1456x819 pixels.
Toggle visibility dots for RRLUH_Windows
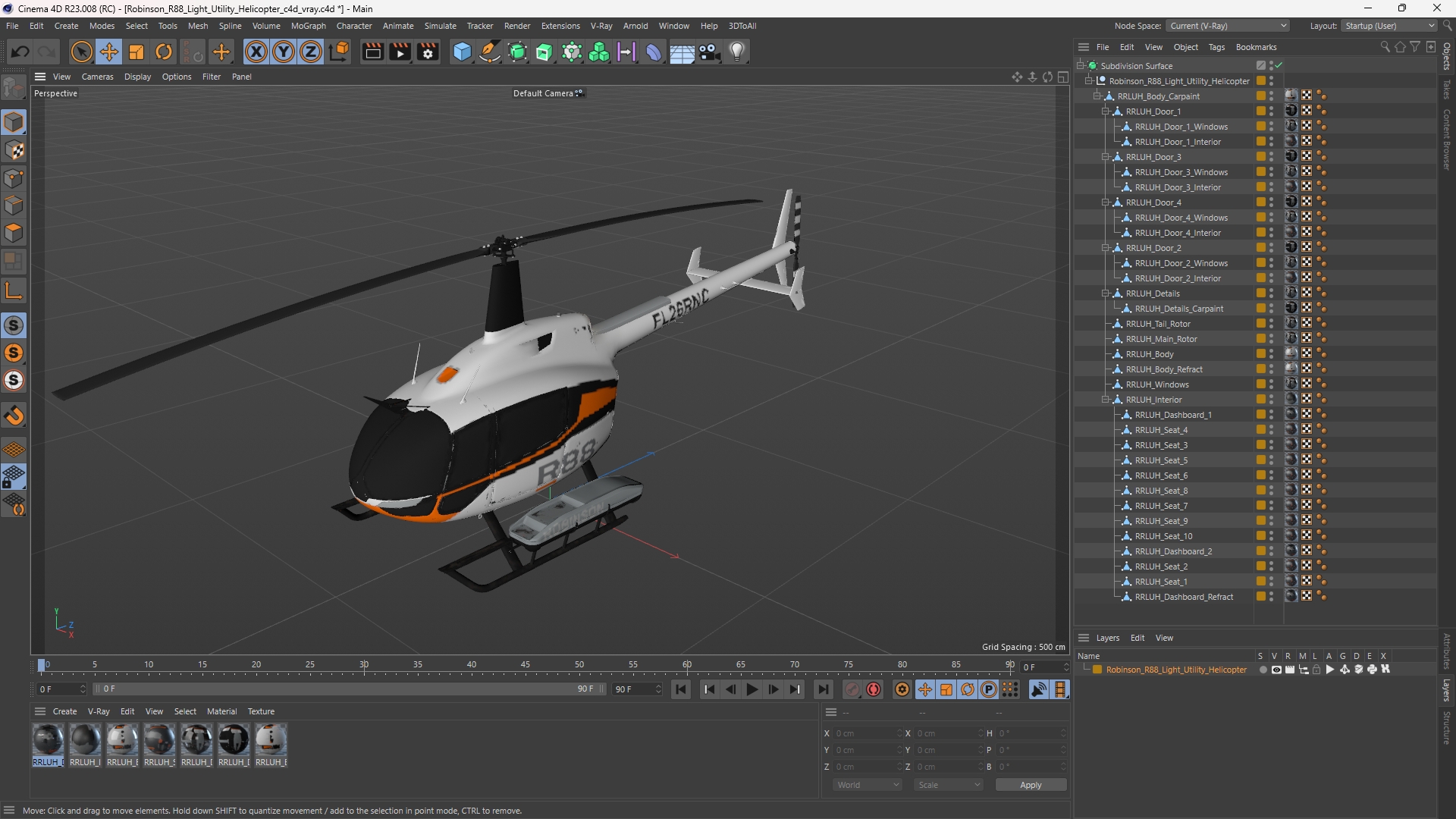coord(1272,384)
